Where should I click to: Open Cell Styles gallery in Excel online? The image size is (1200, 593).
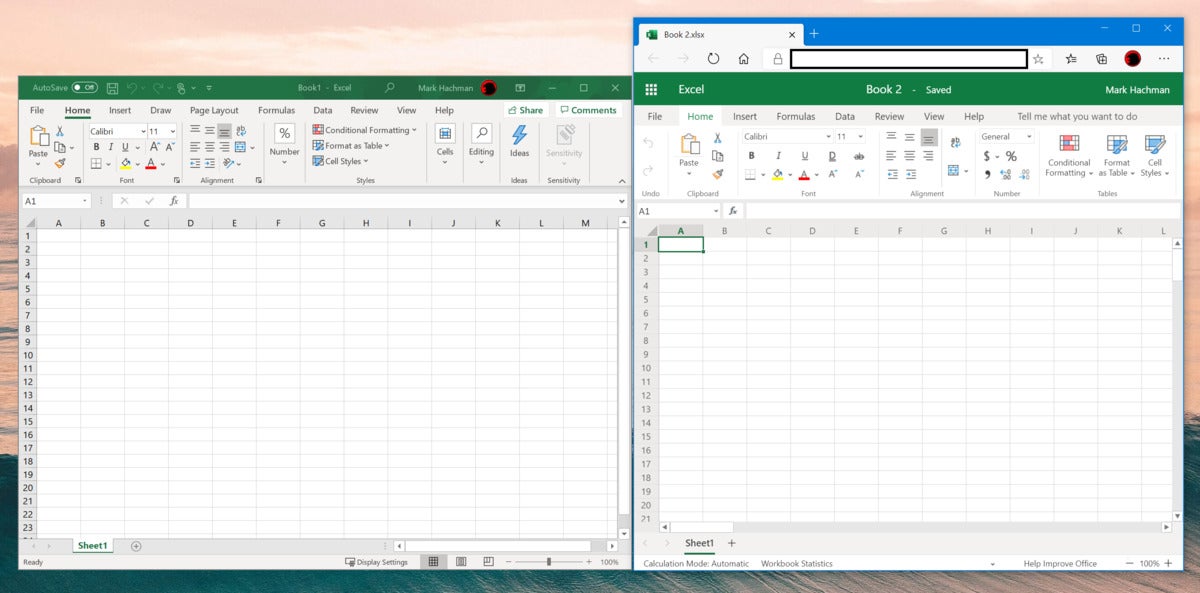coord(1154,156)
